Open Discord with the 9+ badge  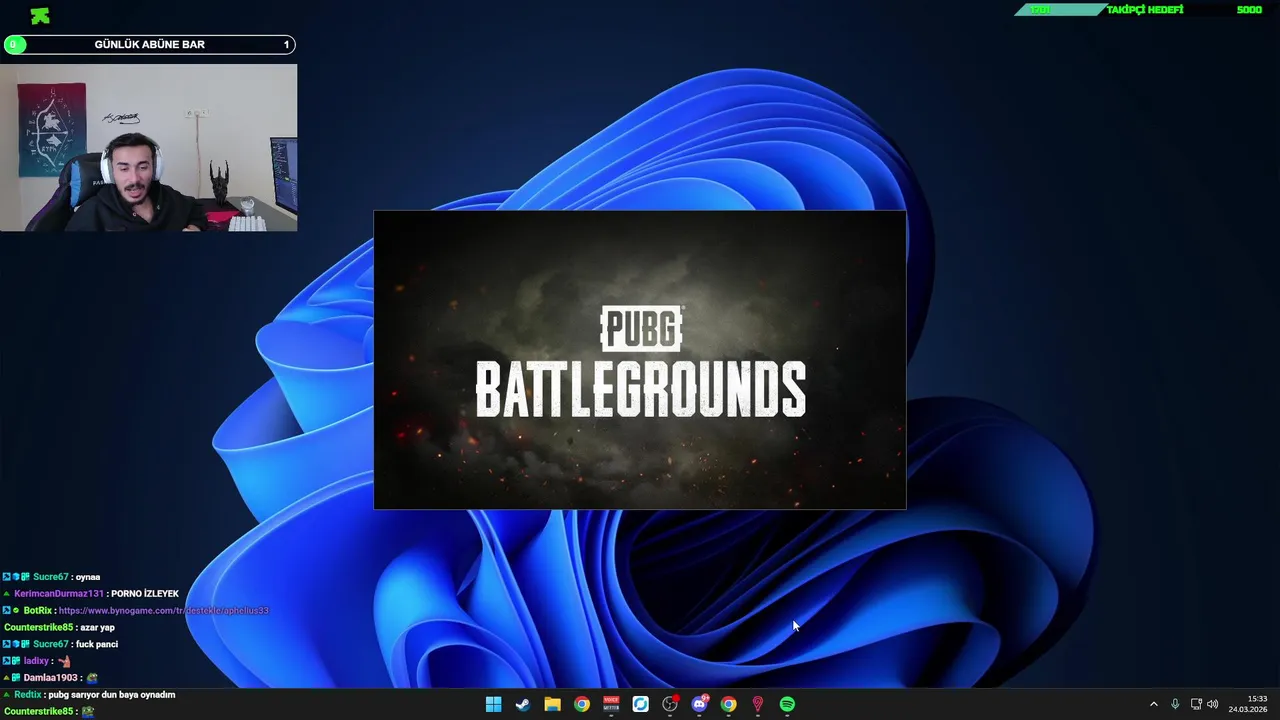[699, 704]
